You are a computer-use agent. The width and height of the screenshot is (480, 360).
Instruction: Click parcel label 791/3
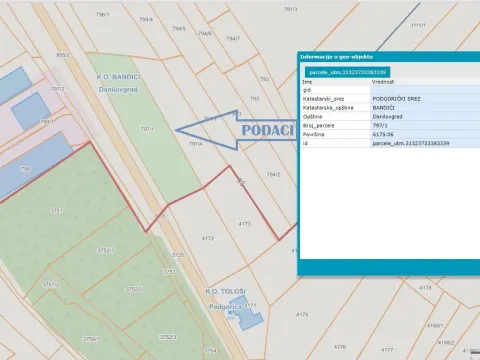pyautogui.click(x=290, y=9)
